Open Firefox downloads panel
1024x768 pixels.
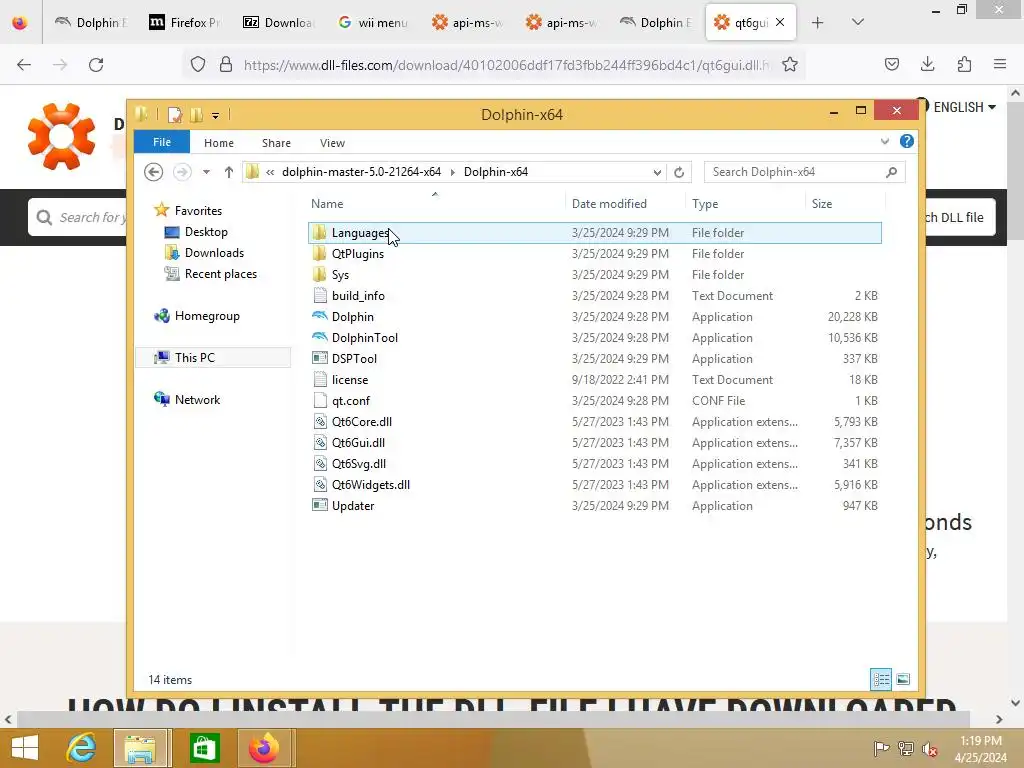click(x=927, y=64)
